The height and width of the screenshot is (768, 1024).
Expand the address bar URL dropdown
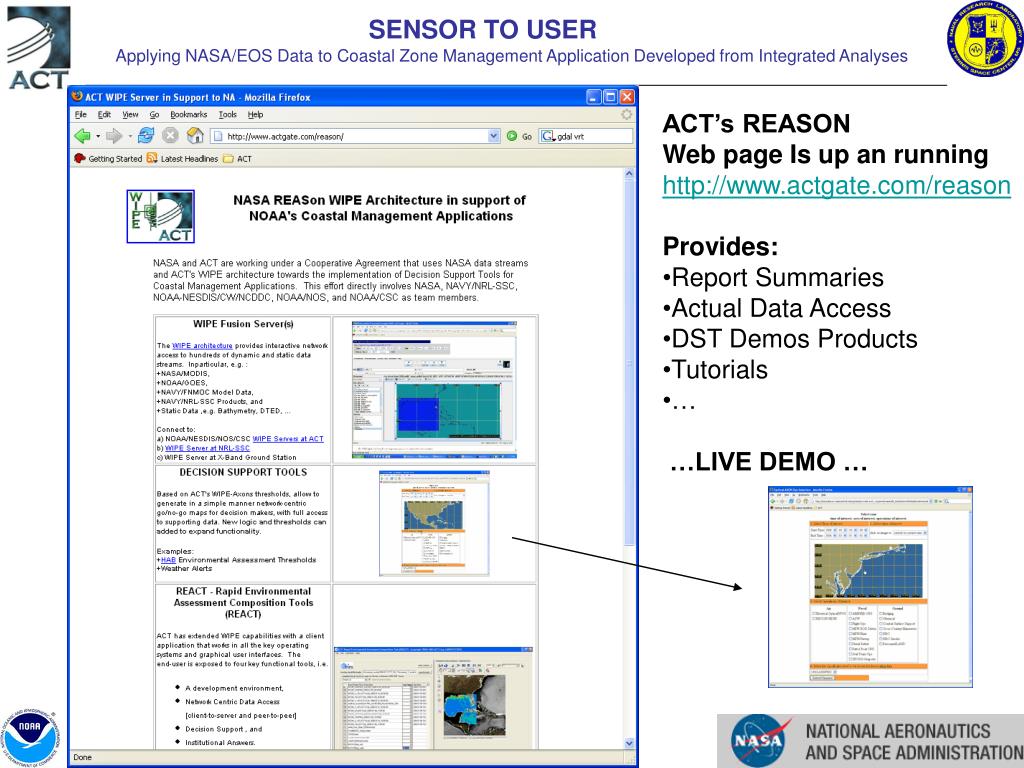494,136
